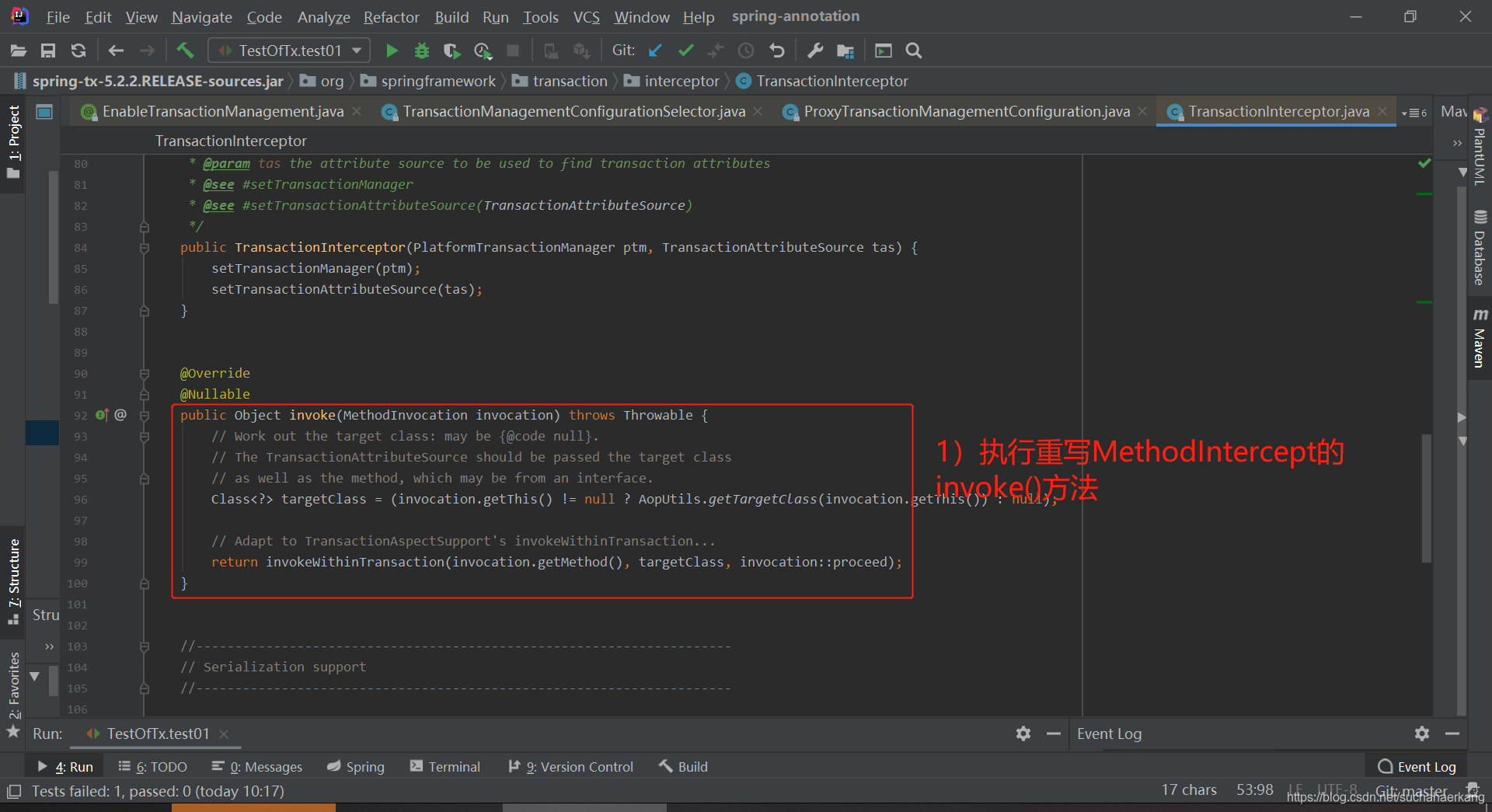Image resolution: width=1492 pixels, height=812 pixels.
Task: Update project via Git blue arrow
Action: 655,51
